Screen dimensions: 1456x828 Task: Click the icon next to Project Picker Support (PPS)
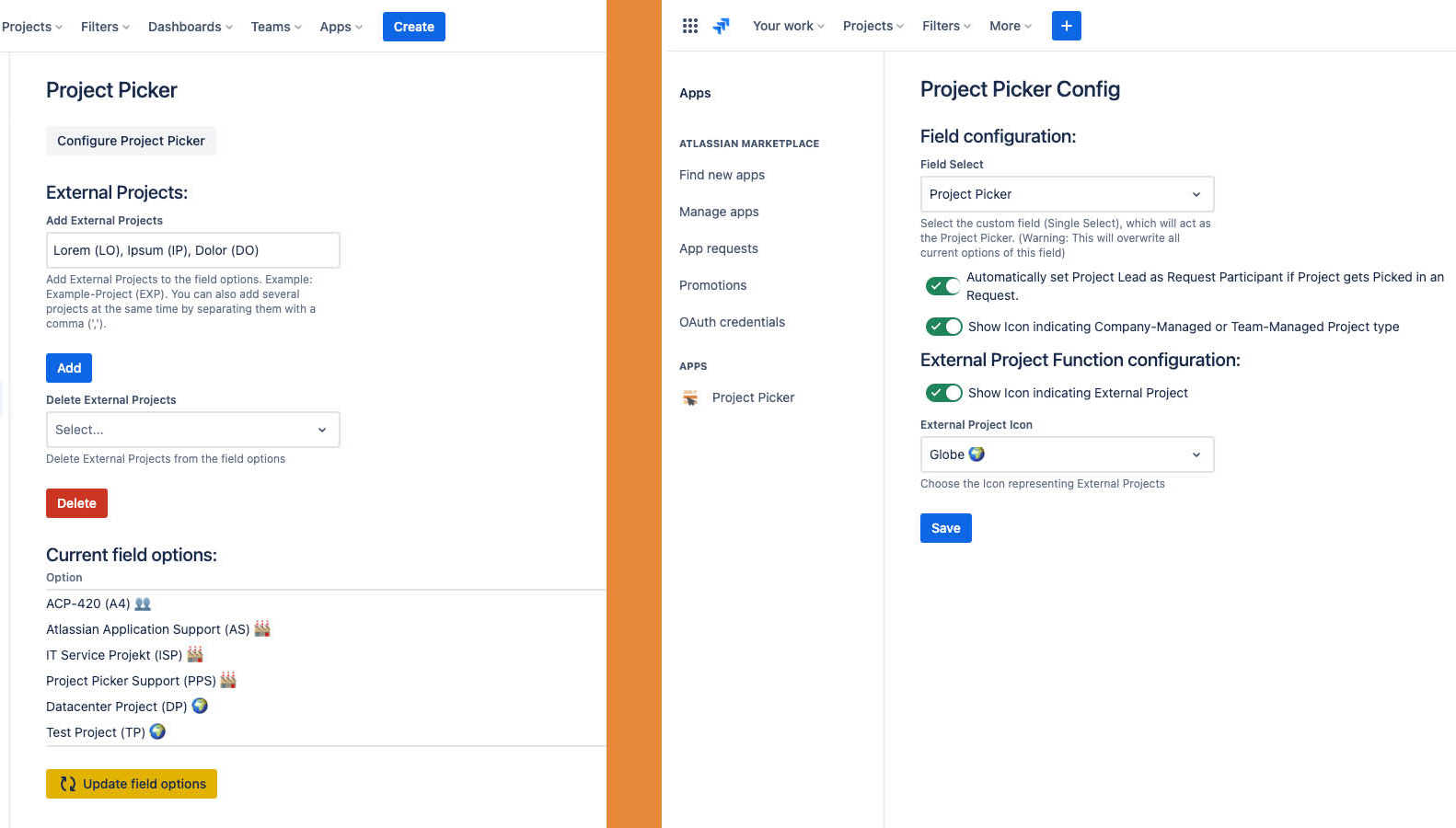228,680
